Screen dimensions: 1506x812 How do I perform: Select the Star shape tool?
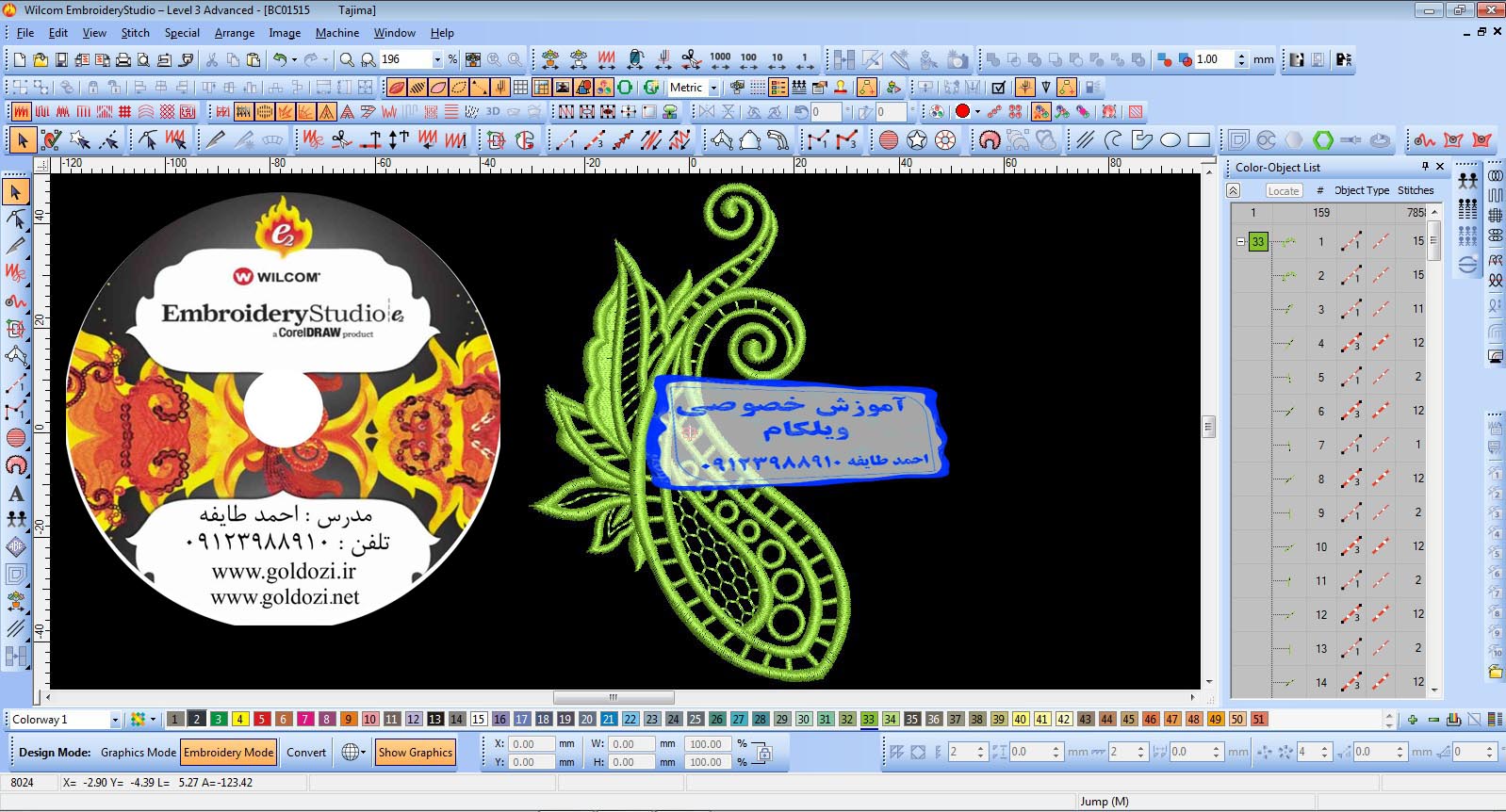pyautogui.click(x=917, y=140)
